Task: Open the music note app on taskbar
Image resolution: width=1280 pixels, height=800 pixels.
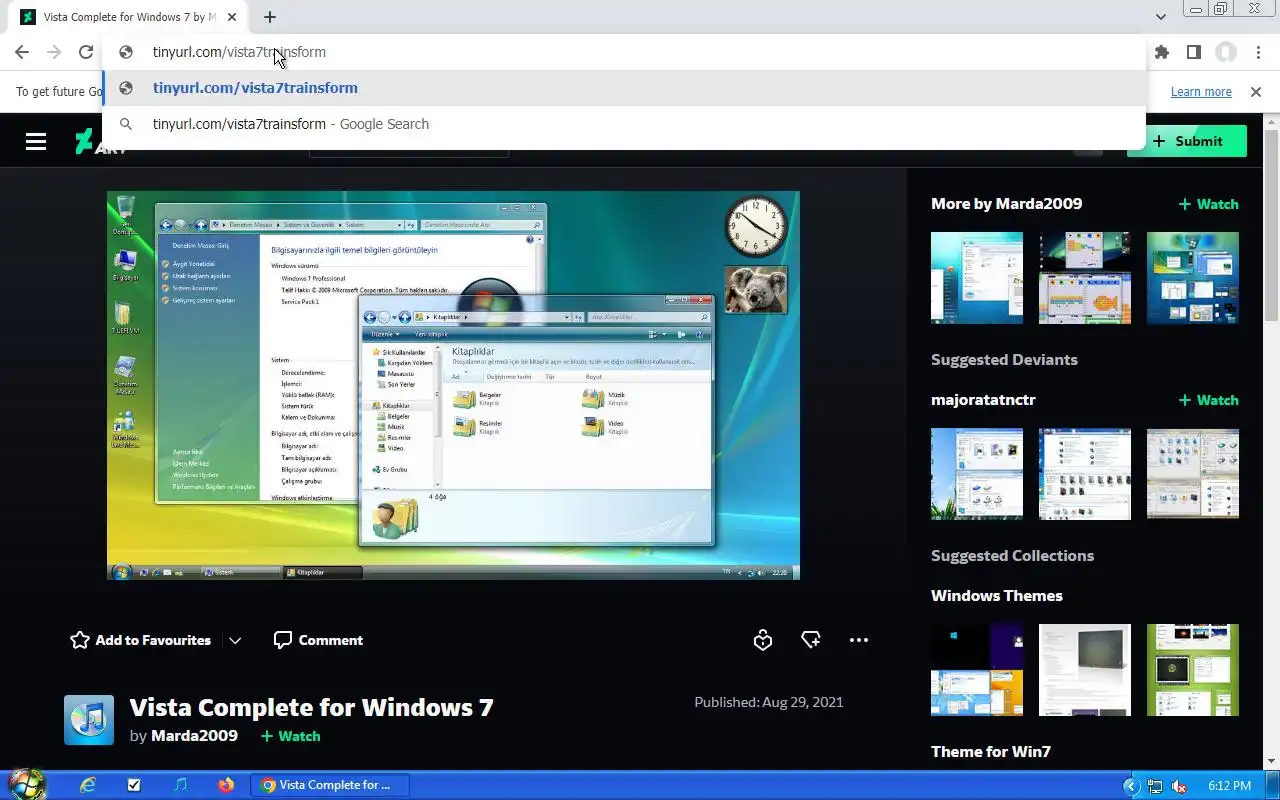Action: coord(180,785)
